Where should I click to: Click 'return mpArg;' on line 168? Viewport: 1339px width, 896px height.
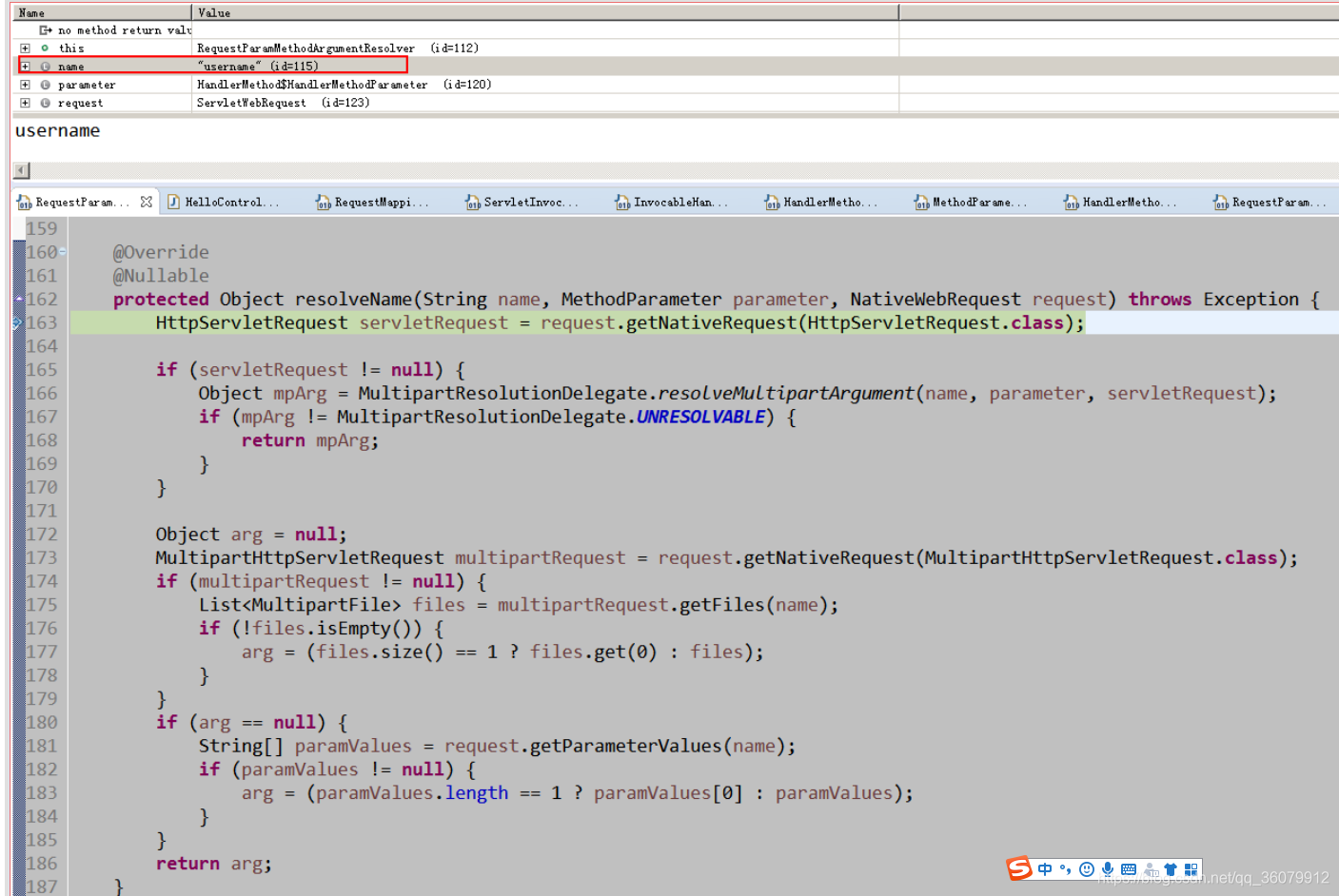[x=310, y=440]
